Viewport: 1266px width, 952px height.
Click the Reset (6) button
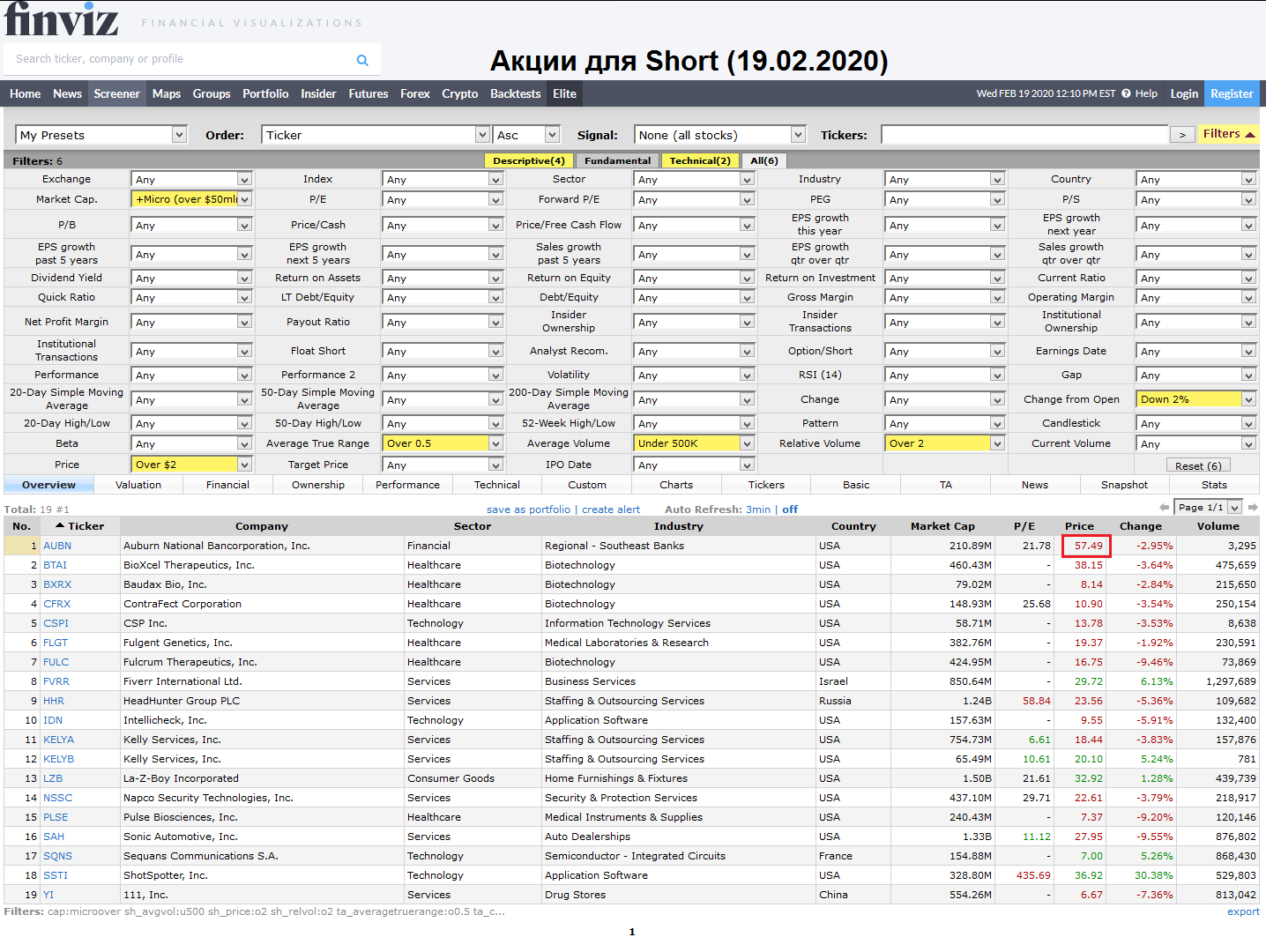click(x=1198, y=465)
